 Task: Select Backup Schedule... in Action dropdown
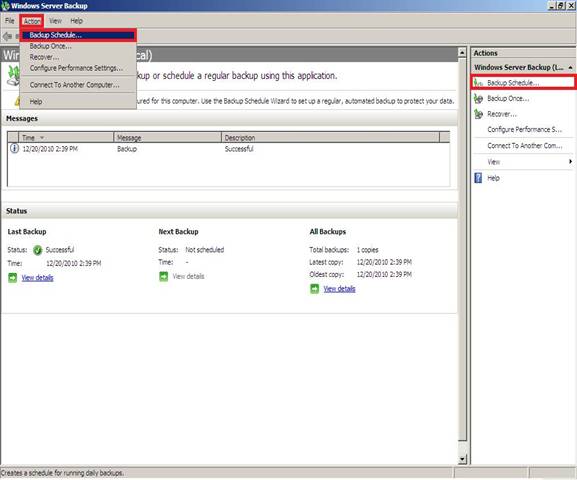(78, 35)
